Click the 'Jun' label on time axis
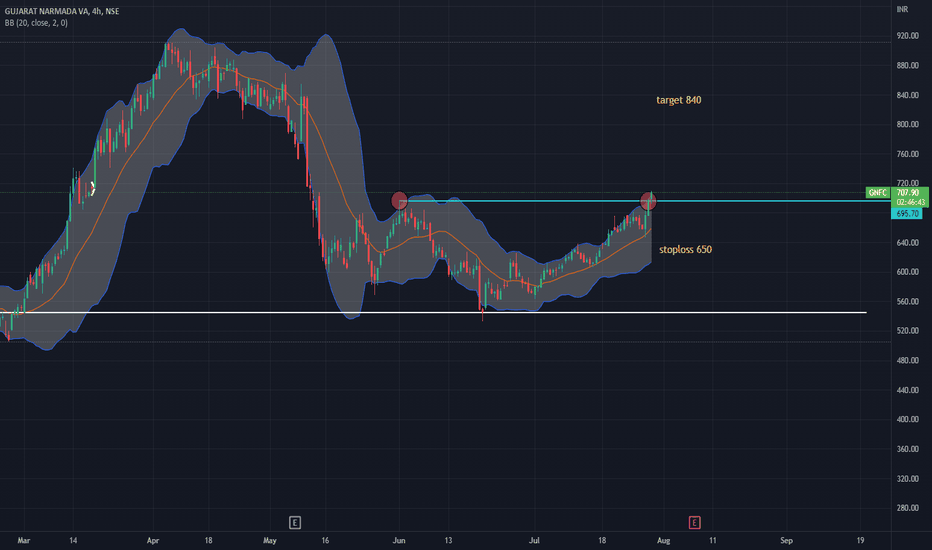Screen dimensions: 932x550 (399, 540)
